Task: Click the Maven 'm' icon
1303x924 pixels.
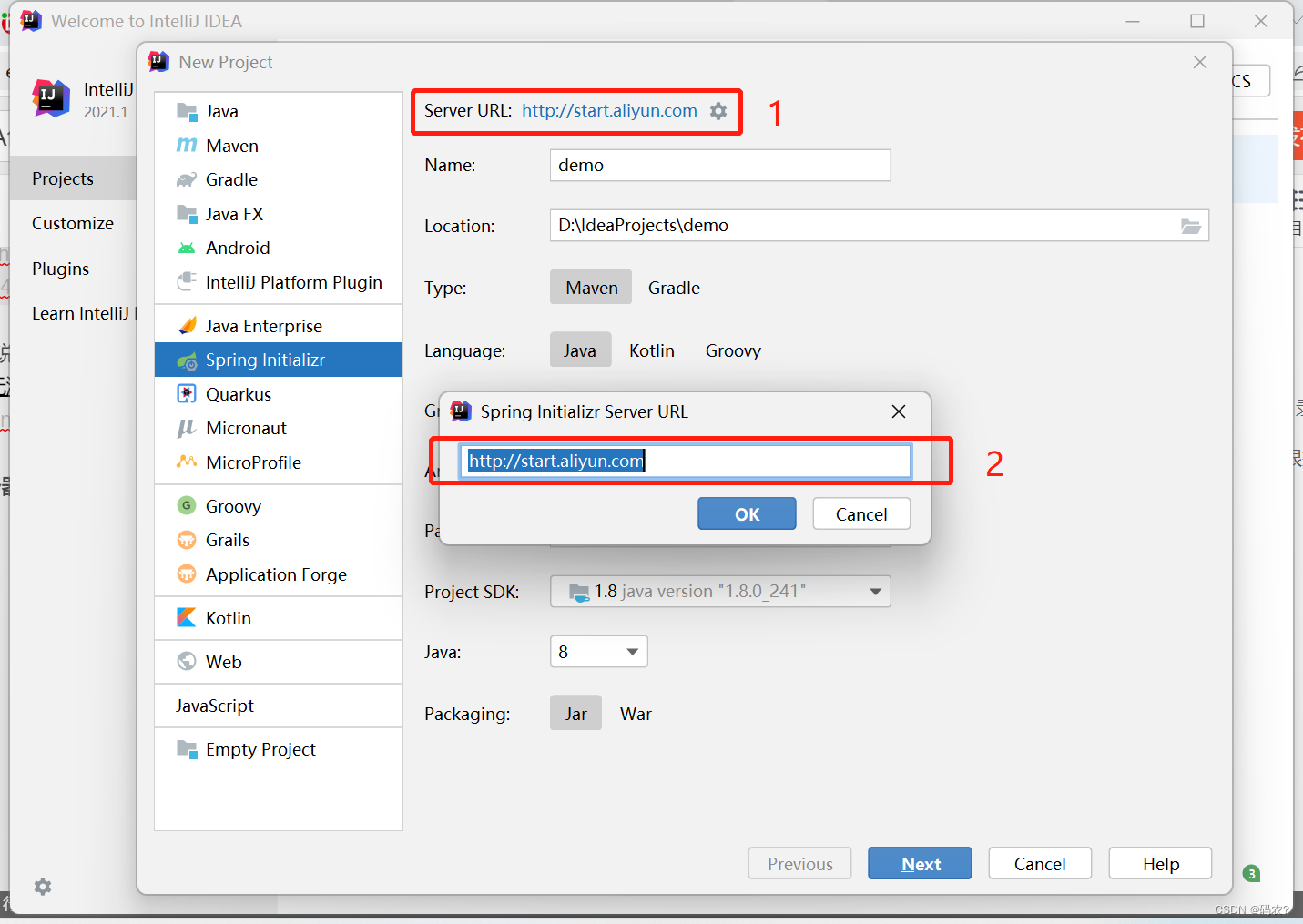Action: pyautogui.click(x=187, y=146)
